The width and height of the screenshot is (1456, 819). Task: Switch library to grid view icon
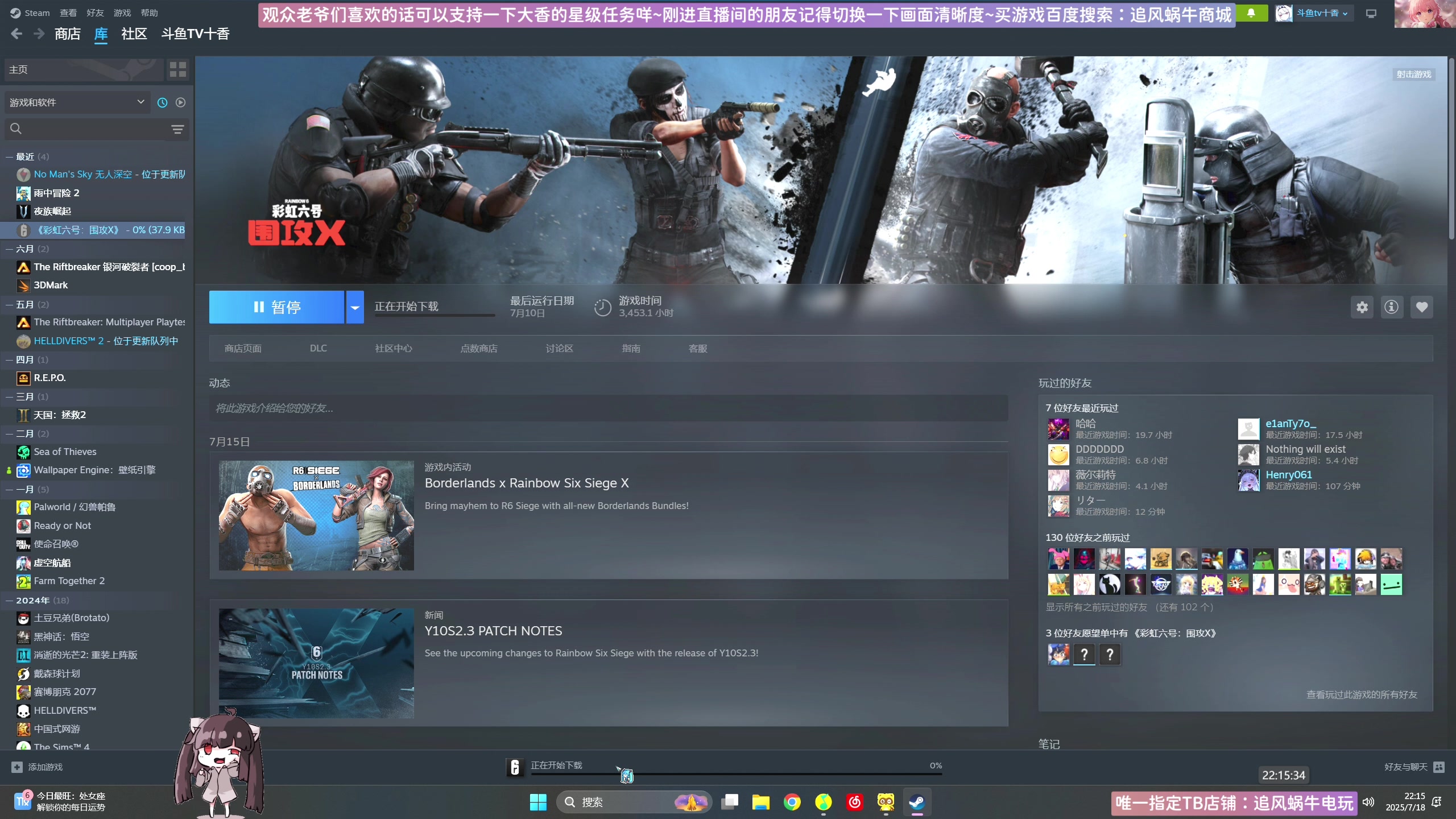point(178,69)
